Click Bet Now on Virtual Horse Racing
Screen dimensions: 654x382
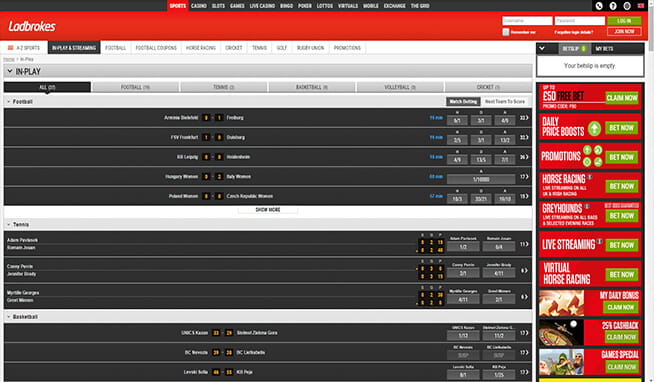click(x=621, y=274)
